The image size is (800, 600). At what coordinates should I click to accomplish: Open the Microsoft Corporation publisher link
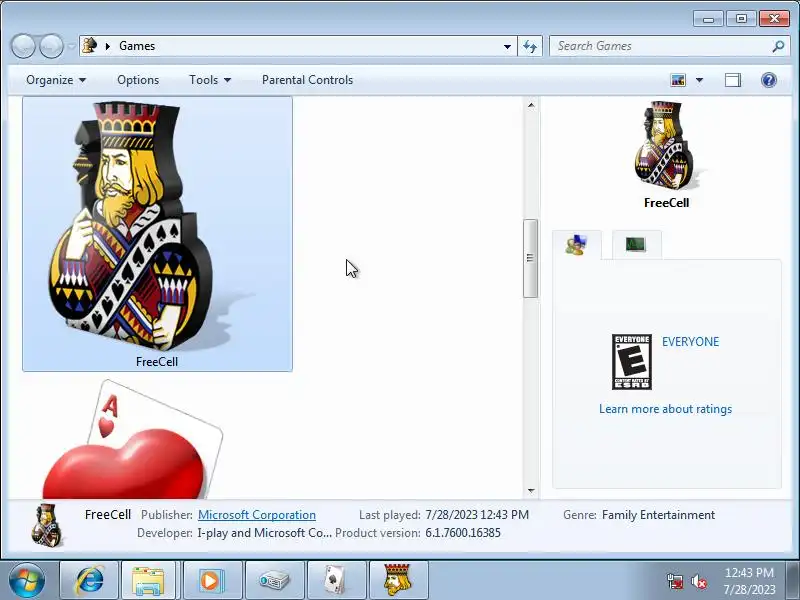257,515
